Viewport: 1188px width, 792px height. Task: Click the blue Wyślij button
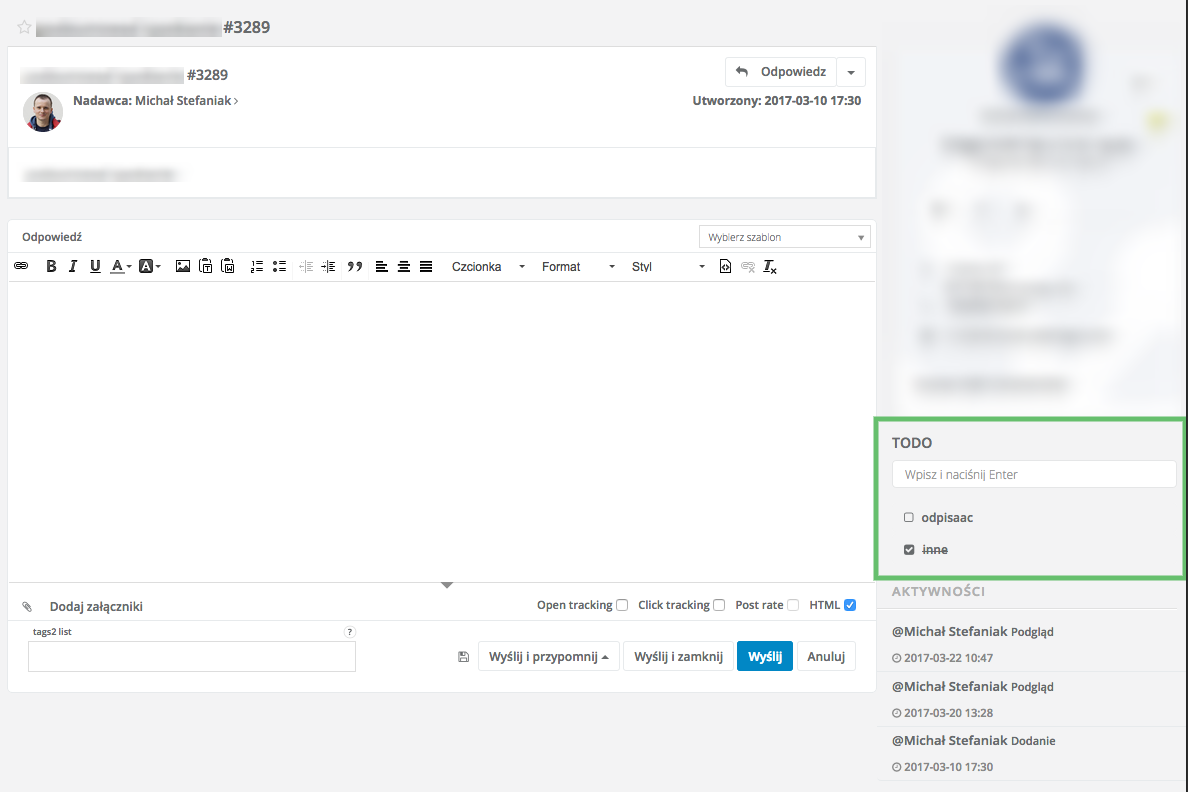click(764, 656)
